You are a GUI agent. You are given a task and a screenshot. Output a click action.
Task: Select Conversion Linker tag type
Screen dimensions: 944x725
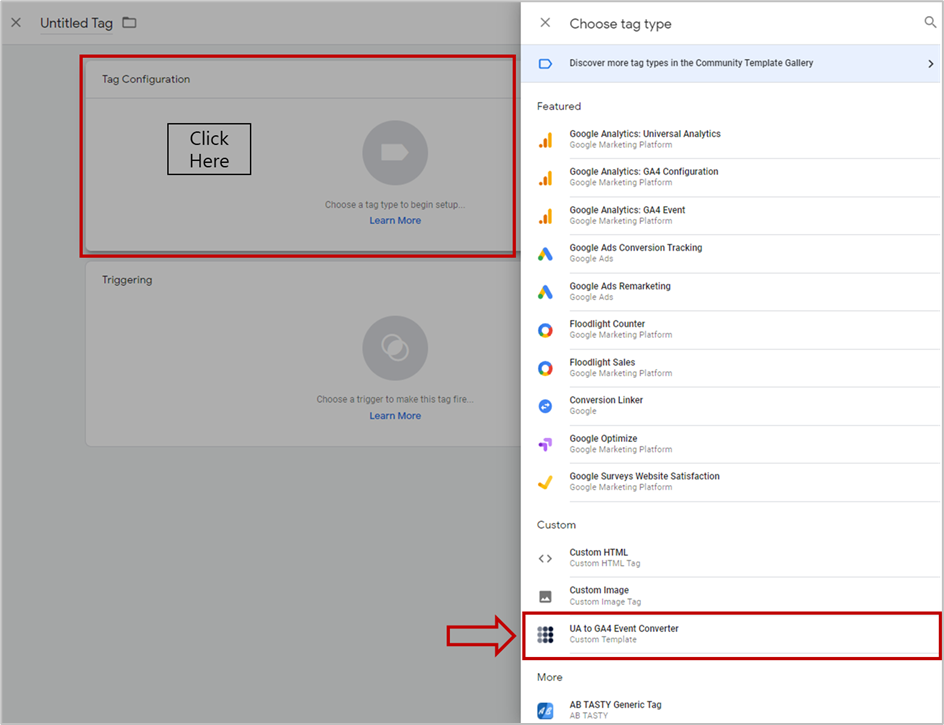730,406
